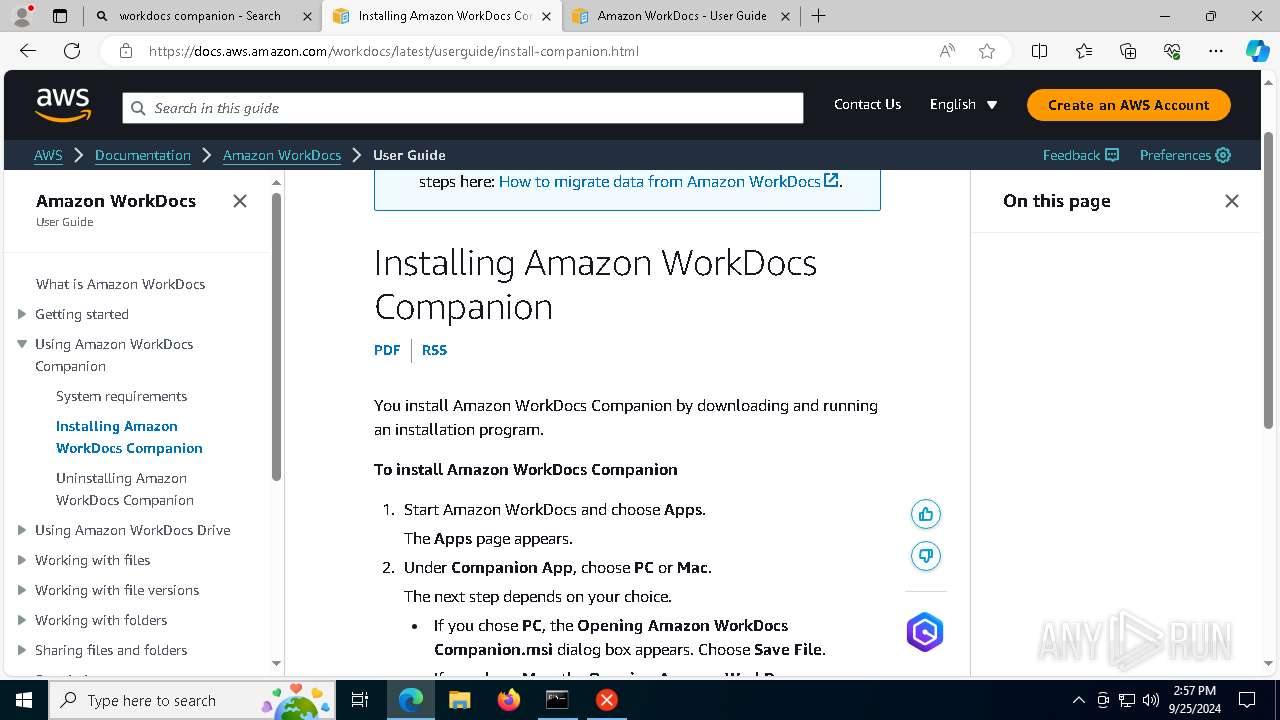Click the AWS logo in the header

(63, 105)
